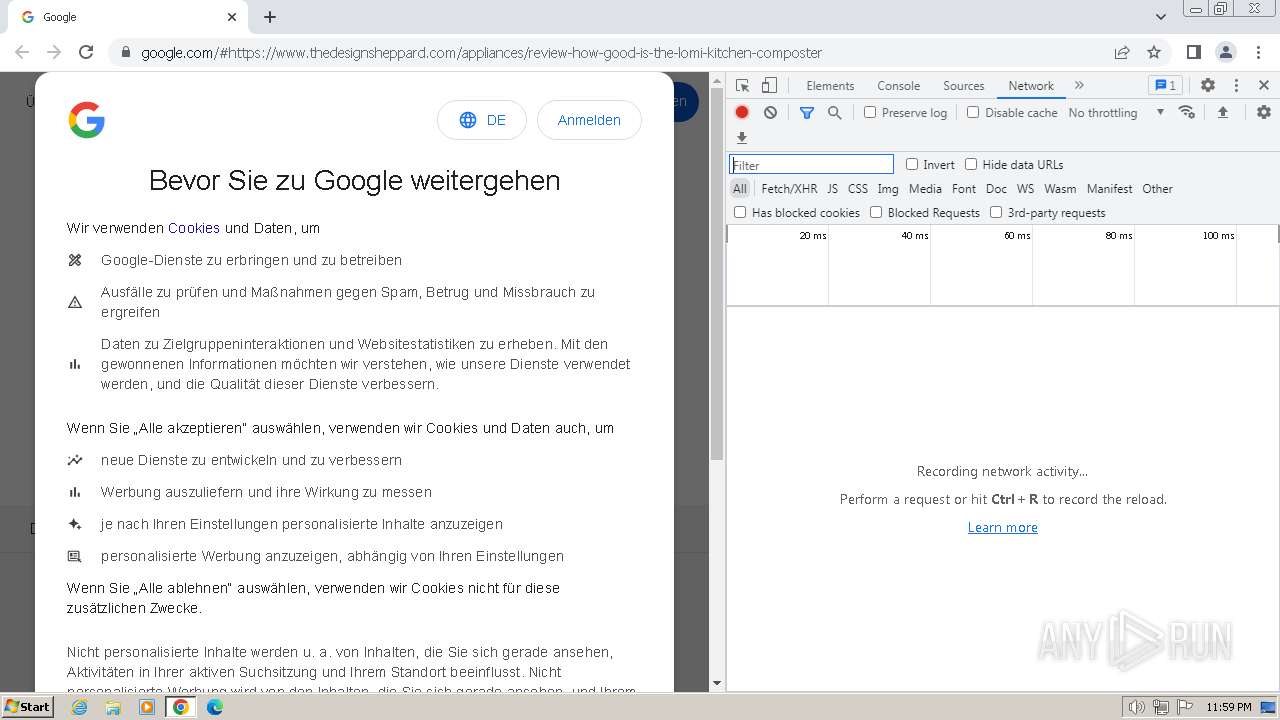This screenshot has width=1280, height=720.
Task: Select the All request type filter
Action: click(740, 189)
